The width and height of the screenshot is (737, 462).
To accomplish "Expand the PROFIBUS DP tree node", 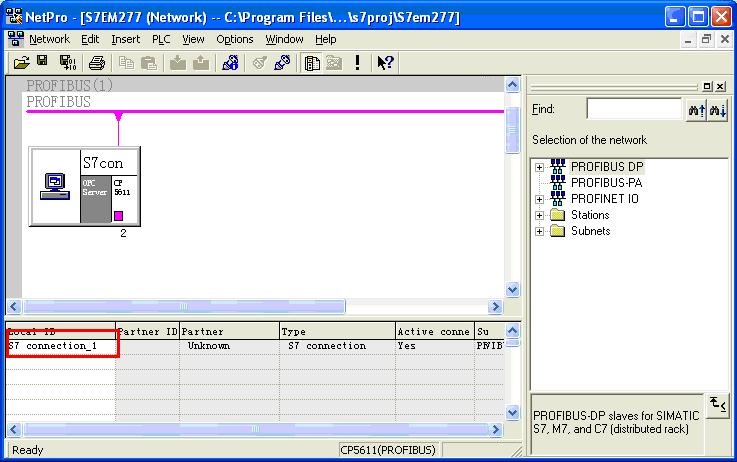I will click(x=539, y=167).
